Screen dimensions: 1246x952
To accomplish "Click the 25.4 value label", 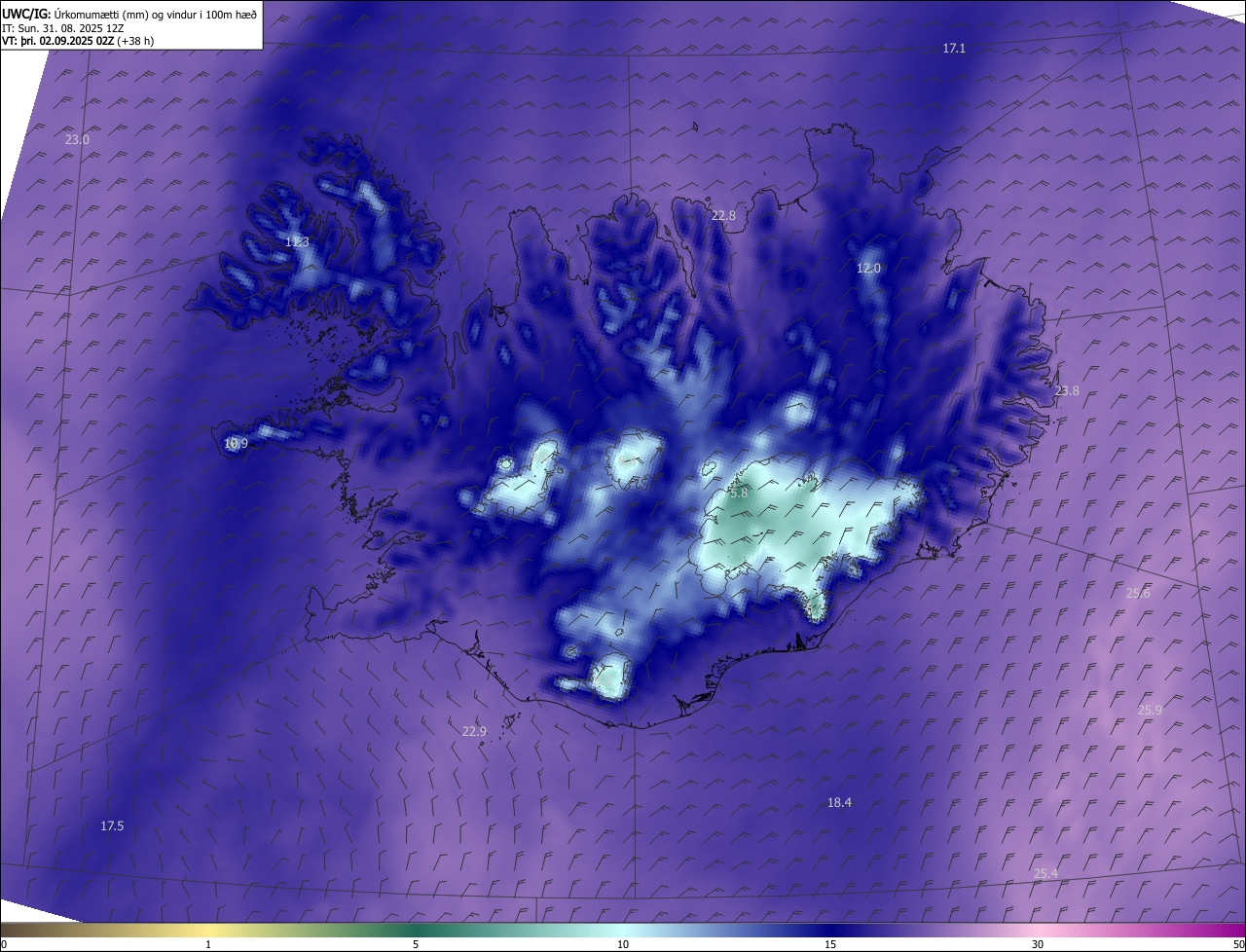I will [x=1045, y=873].
